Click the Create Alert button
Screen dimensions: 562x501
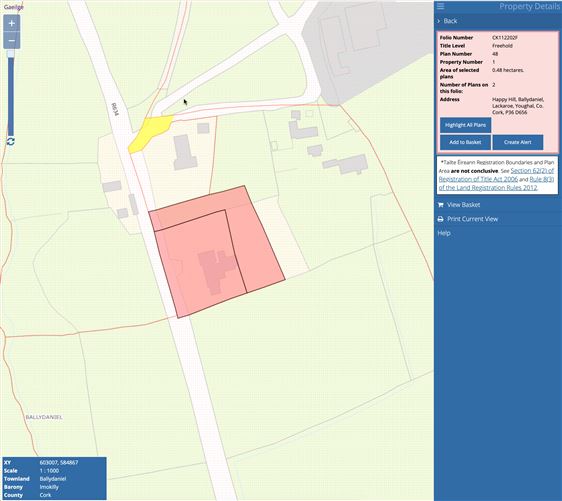tap(518, 142)
